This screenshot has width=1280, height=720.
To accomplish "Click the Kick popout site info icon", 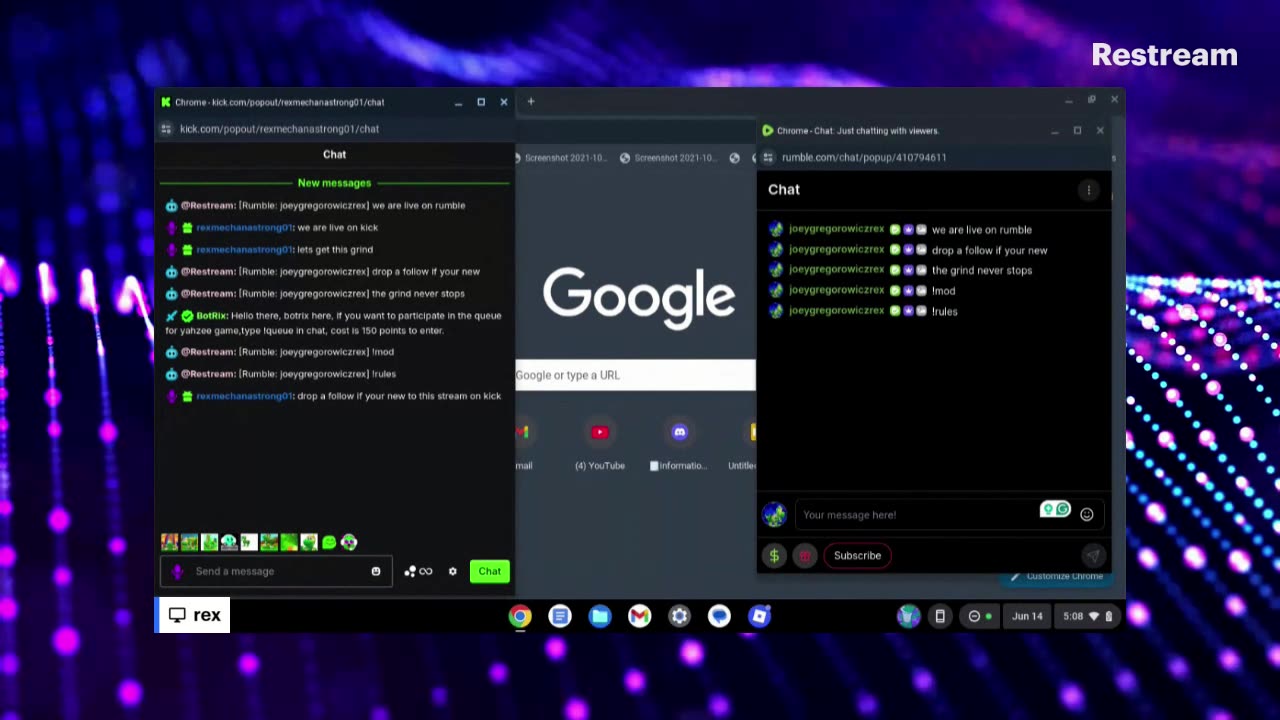I will coord(166,129).
